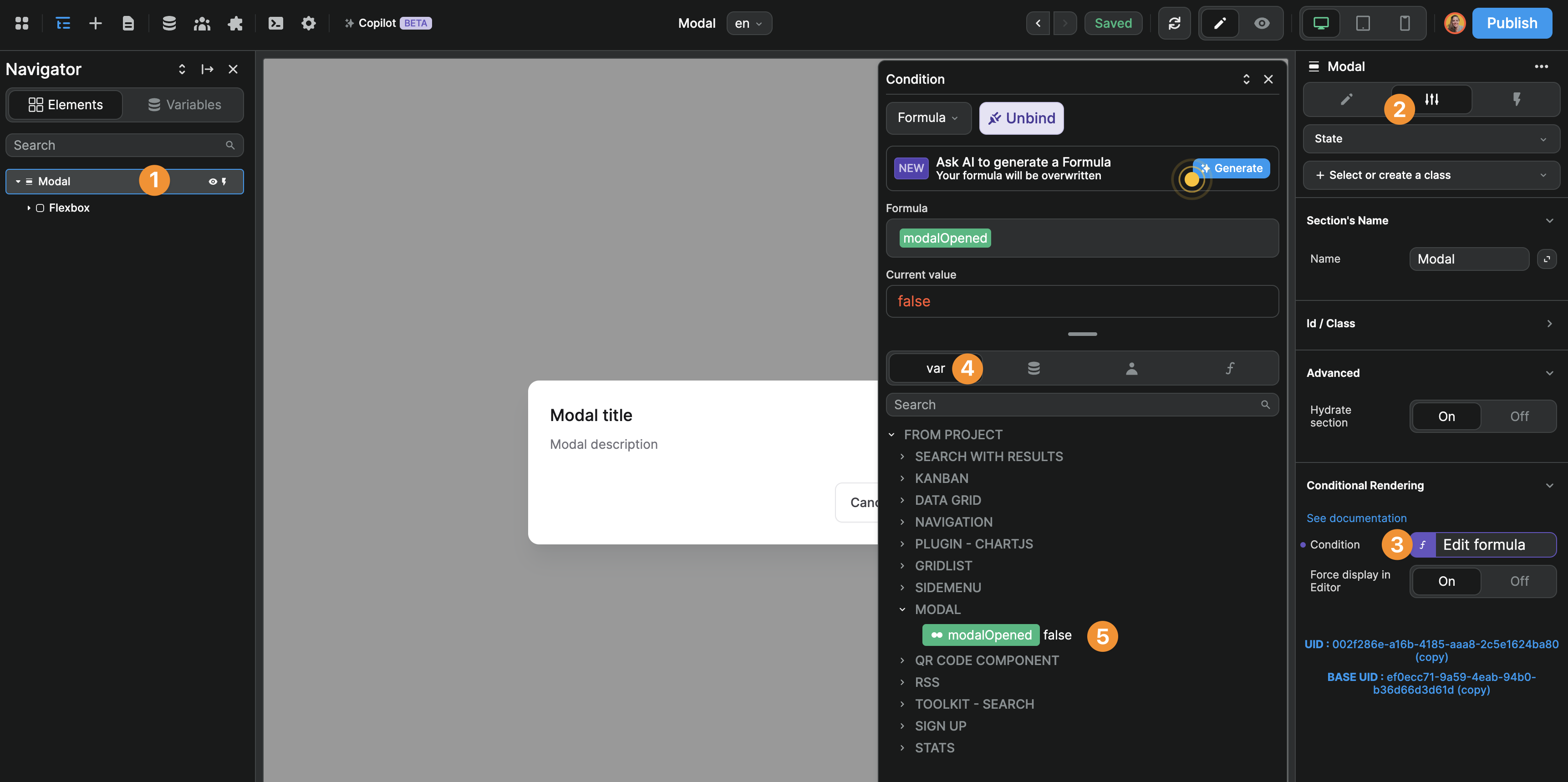Select the formulas tab icon in Condition
Screen dimensions: 1568x782
tap(1230, 368)
